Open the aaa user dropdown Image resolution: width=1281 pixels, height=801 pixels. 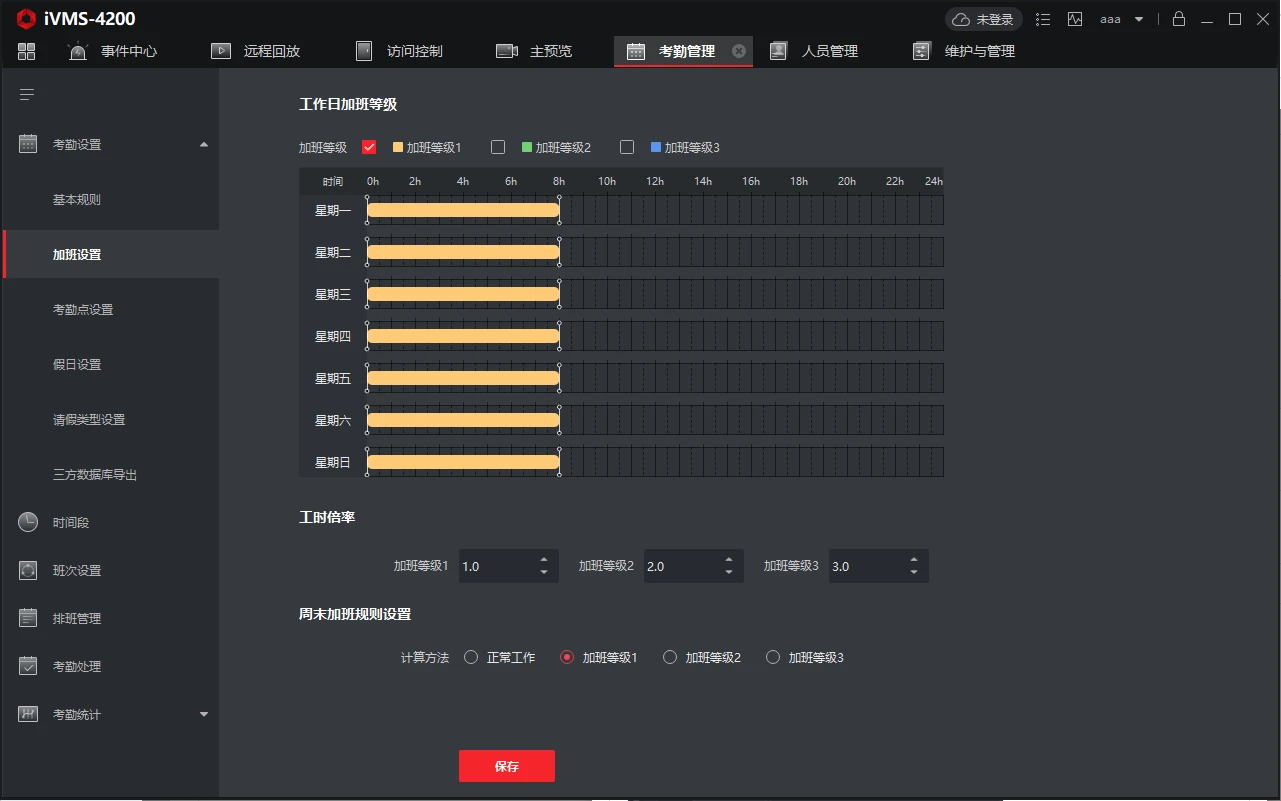click(1121, 19)
